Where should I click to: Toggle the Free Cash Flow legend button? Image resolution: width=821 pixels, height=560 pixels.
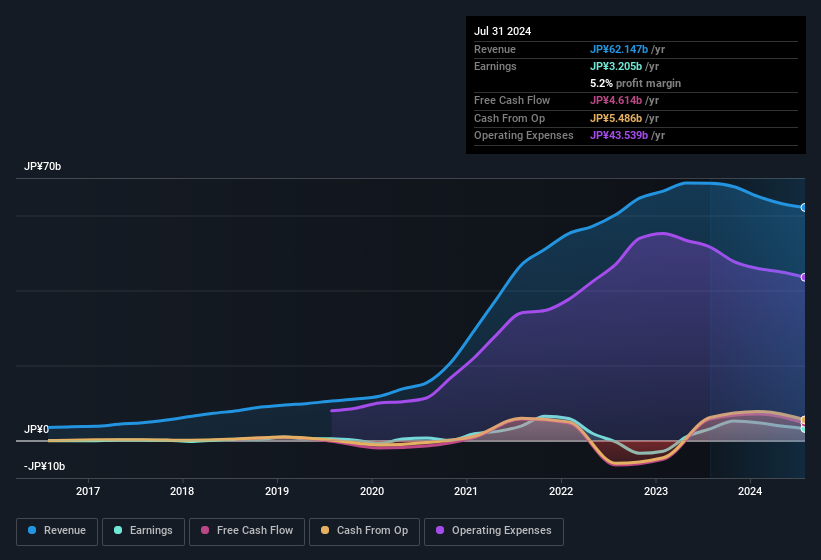247,531
